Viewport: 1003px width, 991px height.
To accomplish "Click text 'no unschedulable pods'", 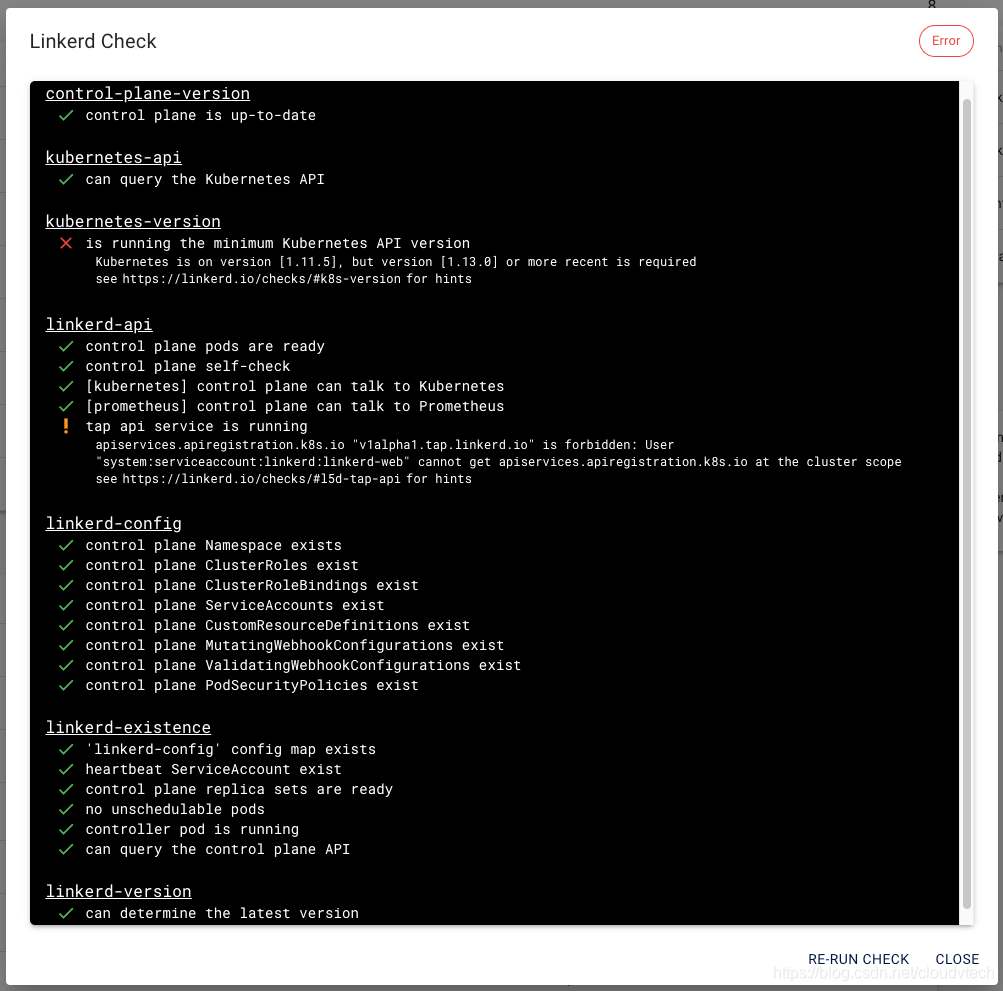I will (175, 809).
